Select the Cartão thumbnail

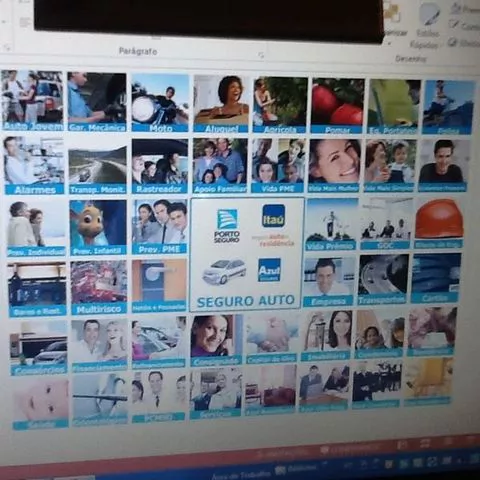coord(436,278)
